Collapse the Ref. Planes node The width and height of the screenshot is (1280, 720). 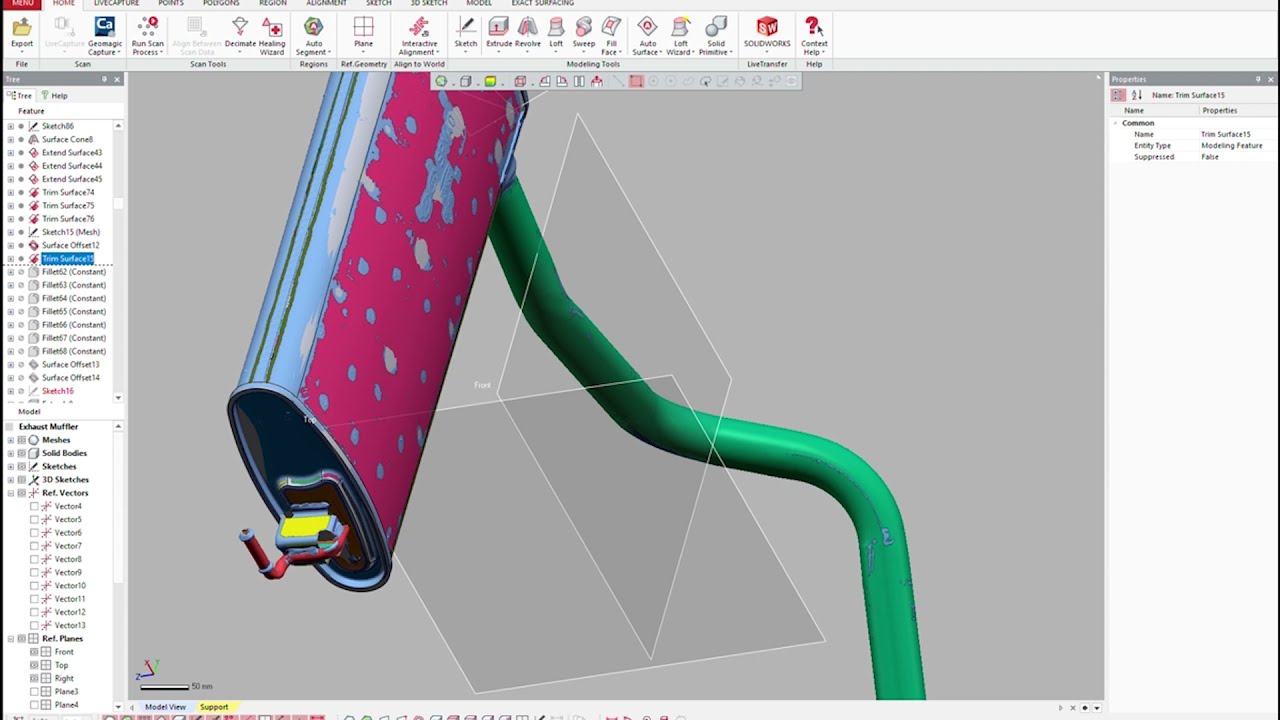[x=10, y=638]
